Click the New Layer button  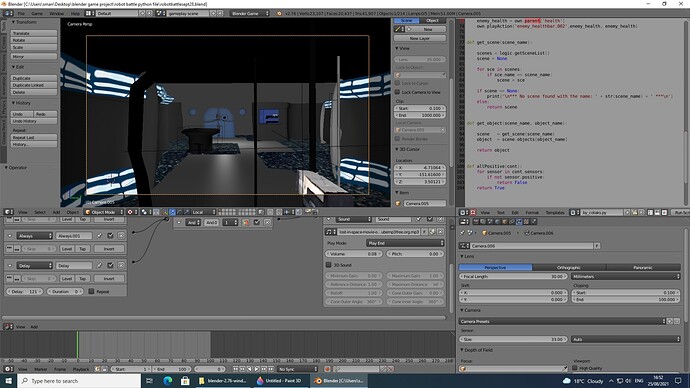point(419,38)
